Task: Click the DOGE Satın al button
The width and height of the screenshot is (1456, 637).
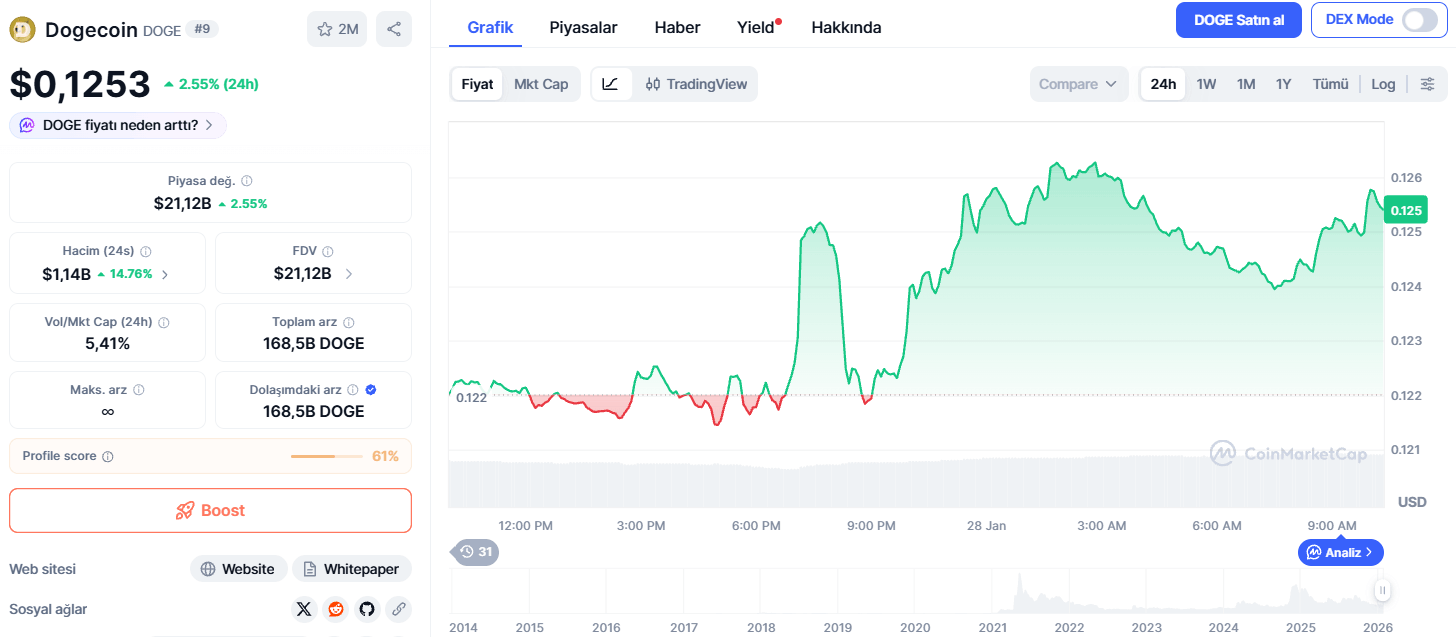Action: [1238, 20]
